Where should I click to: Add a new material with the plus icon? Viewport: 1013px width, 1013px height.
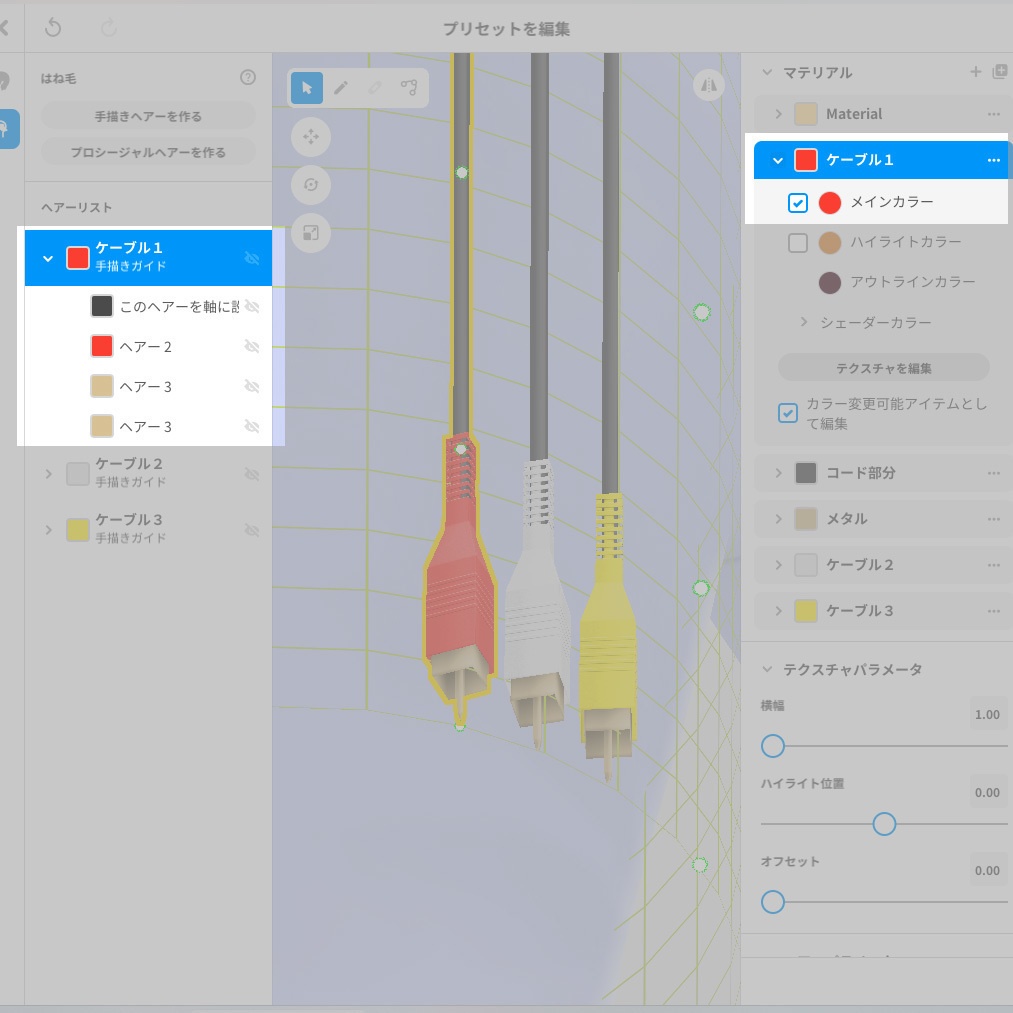(975, 72)
